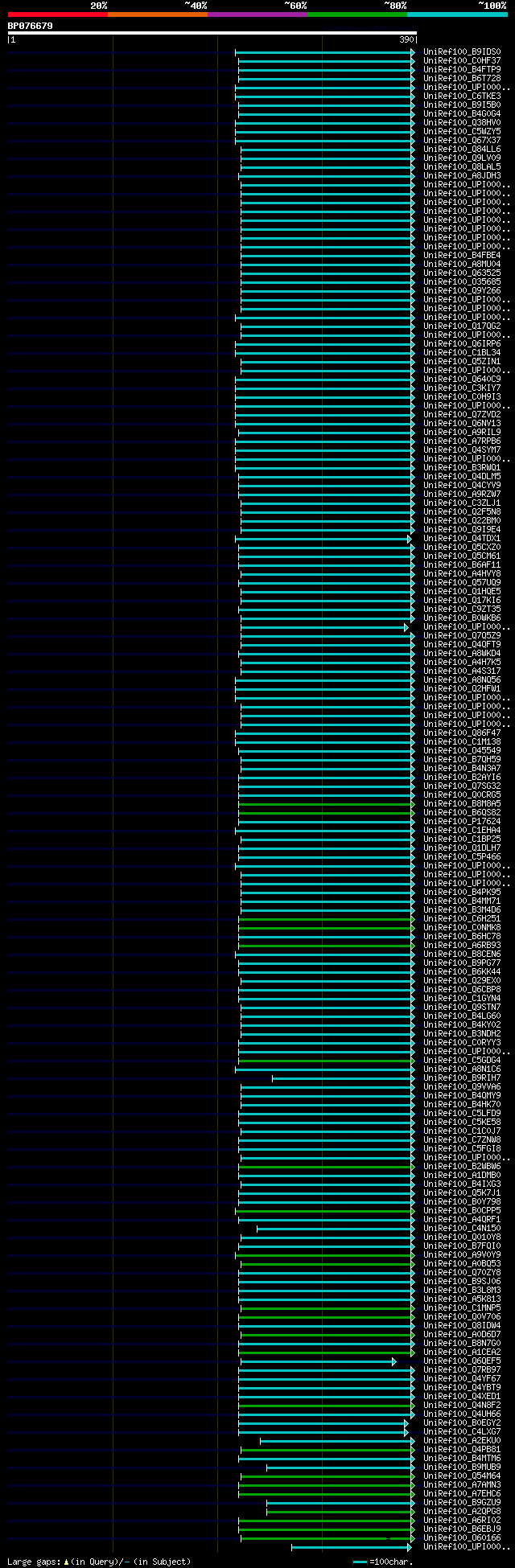Open UniRef100_Q29EX0 entry
Image resolution: width=515 pixels, height=1568 pixels.
click(462, 980)
